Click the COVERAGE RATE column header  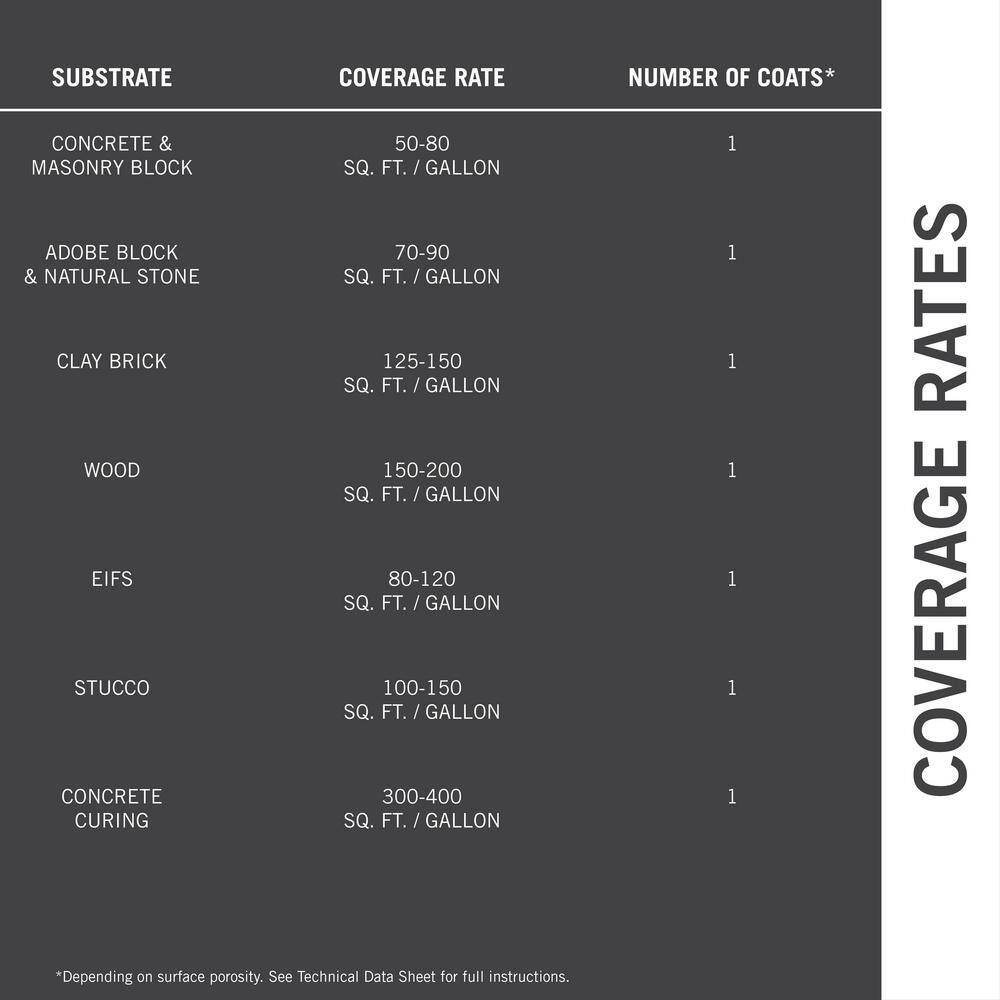pyautogui.click(x=422, y=78)
